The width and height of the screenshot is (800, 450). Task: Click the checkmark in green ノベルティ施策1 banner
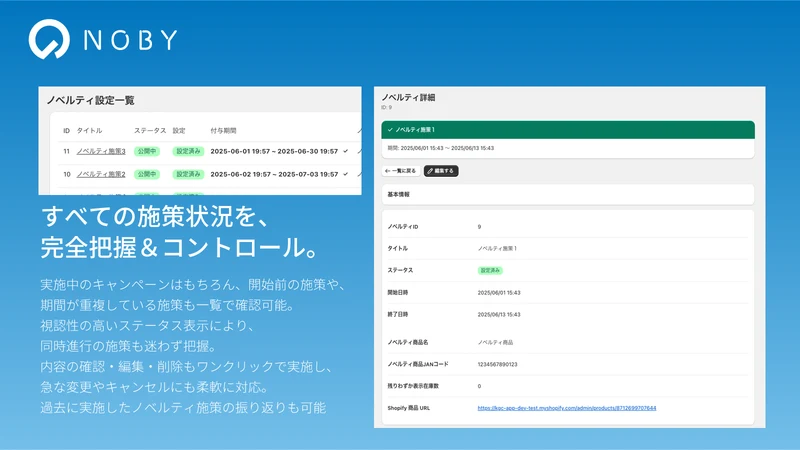coord(390,130)
